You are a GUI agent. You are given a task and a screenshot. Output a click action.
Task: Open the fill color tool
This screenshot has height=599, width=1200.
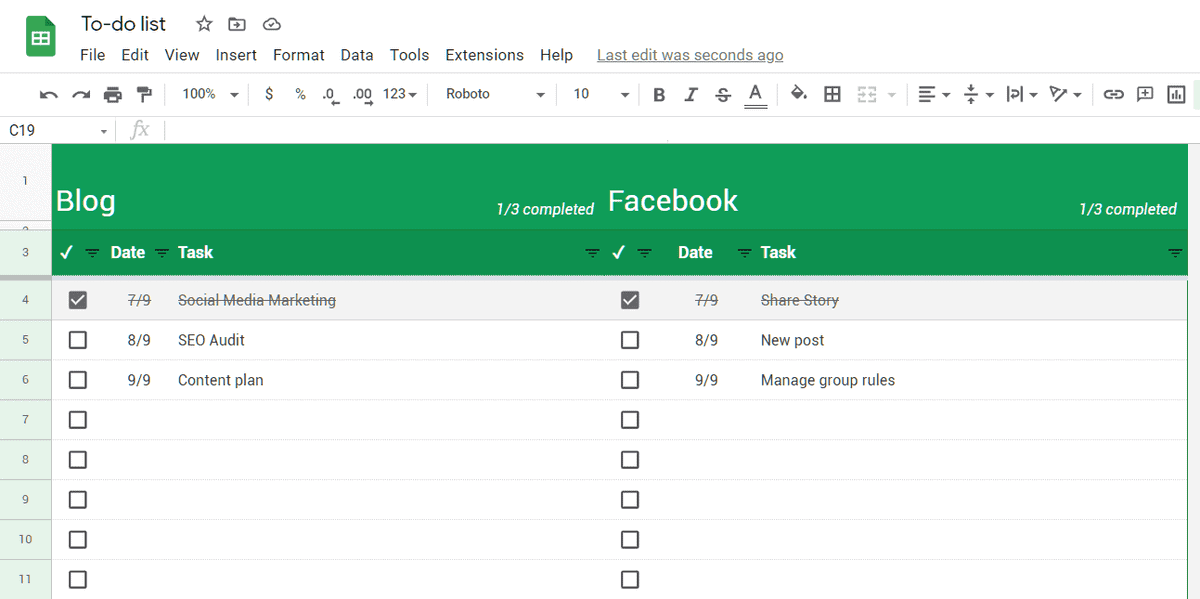tap(799, 94)
